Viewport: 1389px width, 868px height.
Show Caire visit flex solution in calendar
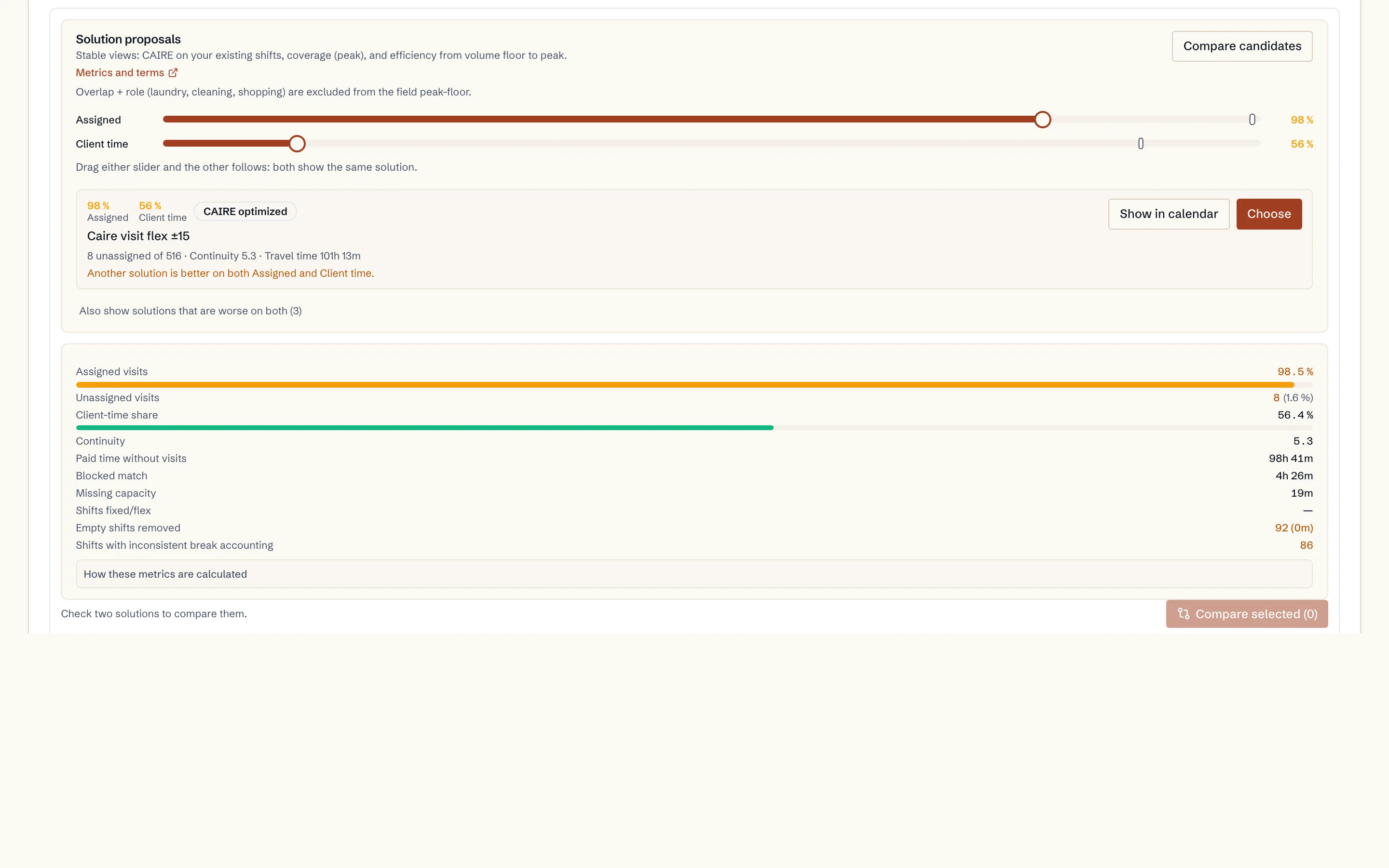coord(1168,214)
